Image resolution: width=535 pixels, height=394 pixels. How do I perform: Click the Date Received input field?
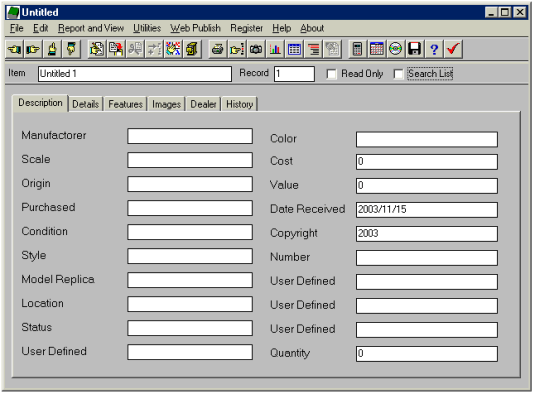coord(427,210)
